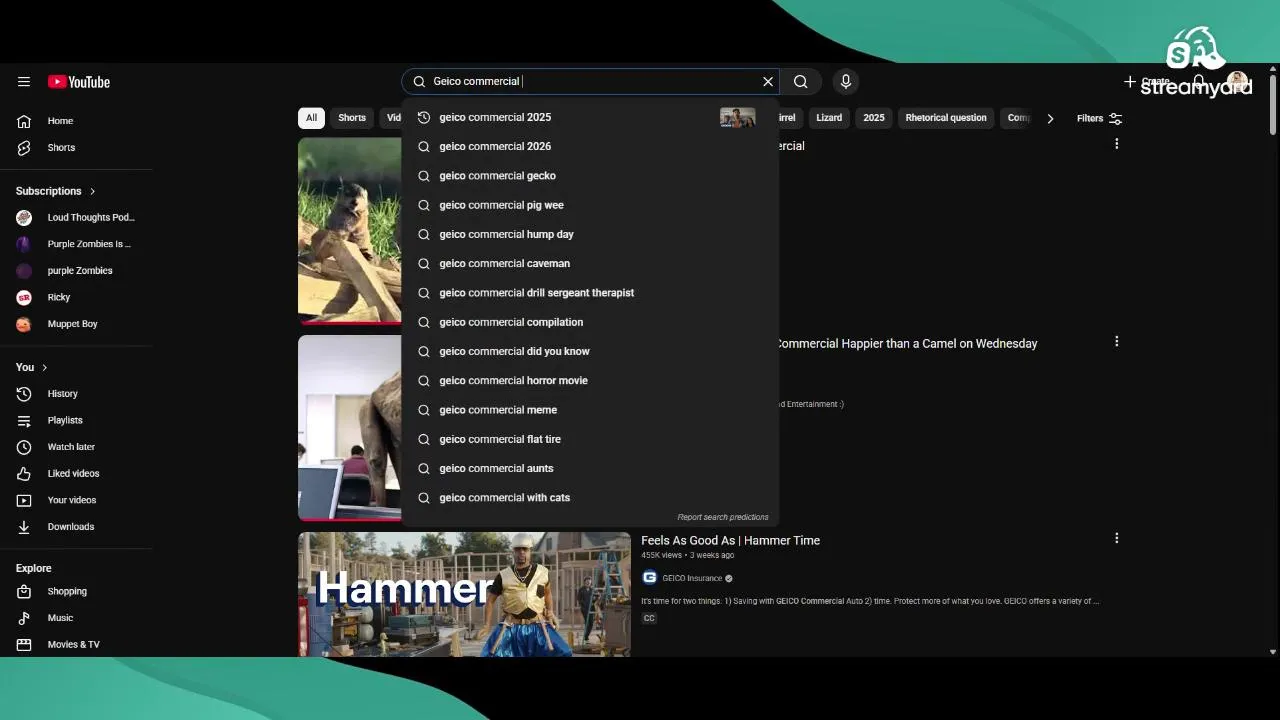1280x720 pixels.
Task: Open Happier than a Camel video title
Action: click(907, 343)
